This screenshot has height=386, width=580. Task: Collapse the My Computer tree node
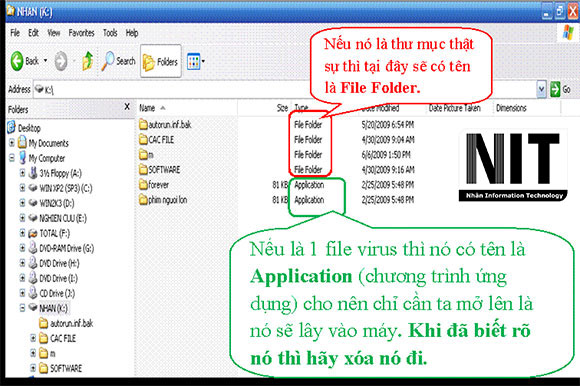pyautogui.click(x=12, y=158)
